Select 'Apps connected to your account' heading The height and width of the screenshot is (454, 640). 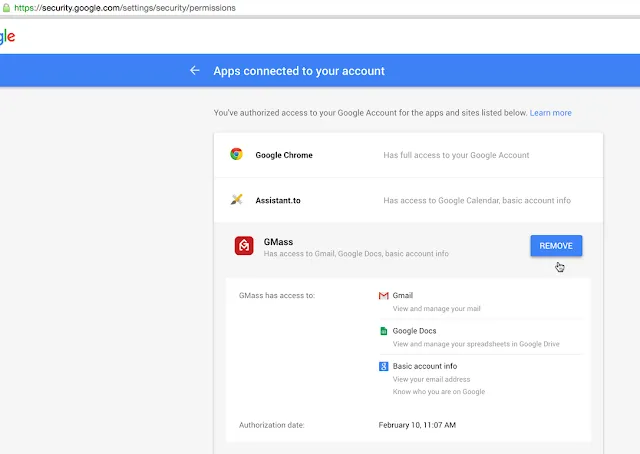click(299, 71)
